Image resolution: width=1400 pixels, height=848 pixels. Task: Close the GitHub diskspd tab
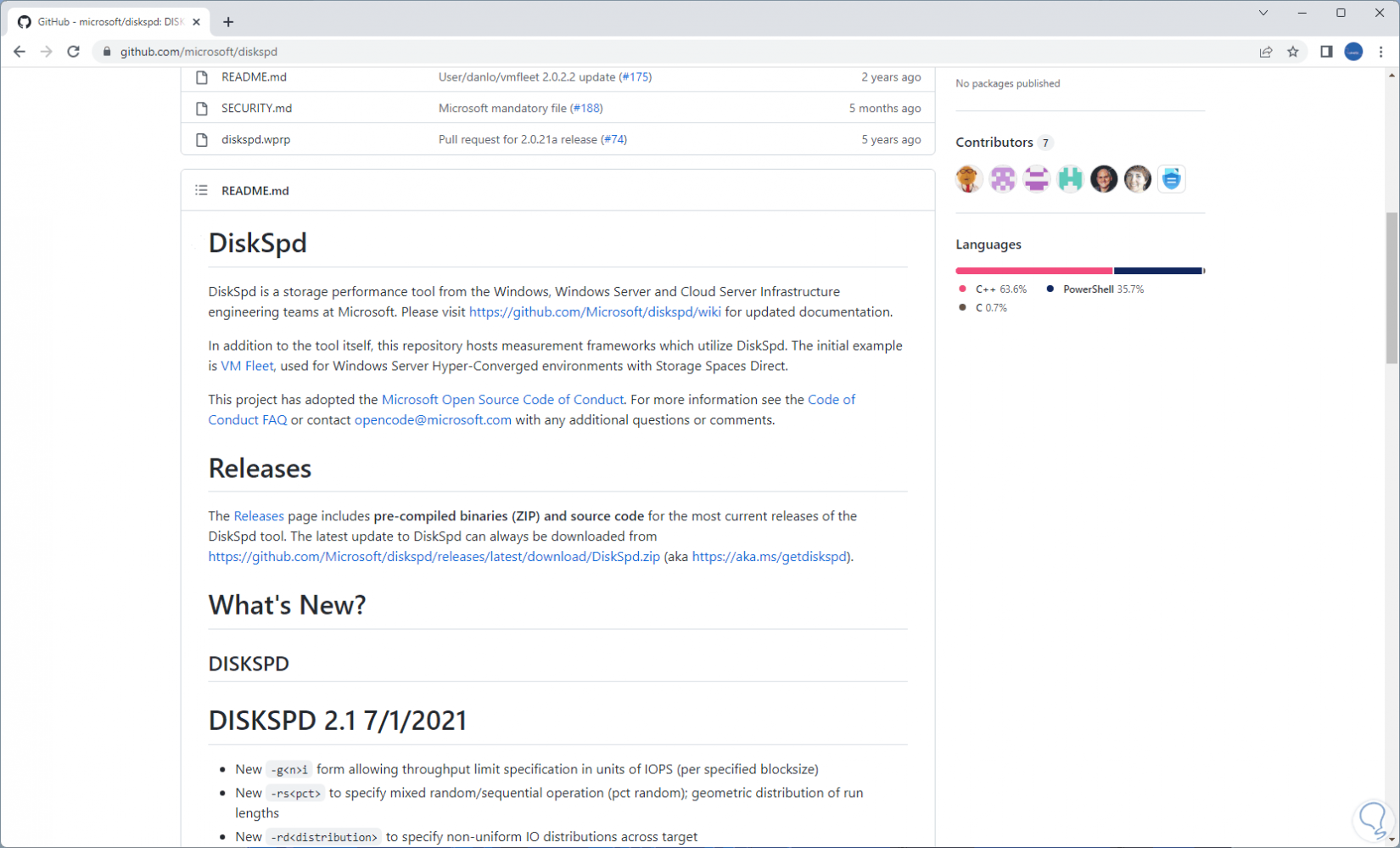coord(197,22)
